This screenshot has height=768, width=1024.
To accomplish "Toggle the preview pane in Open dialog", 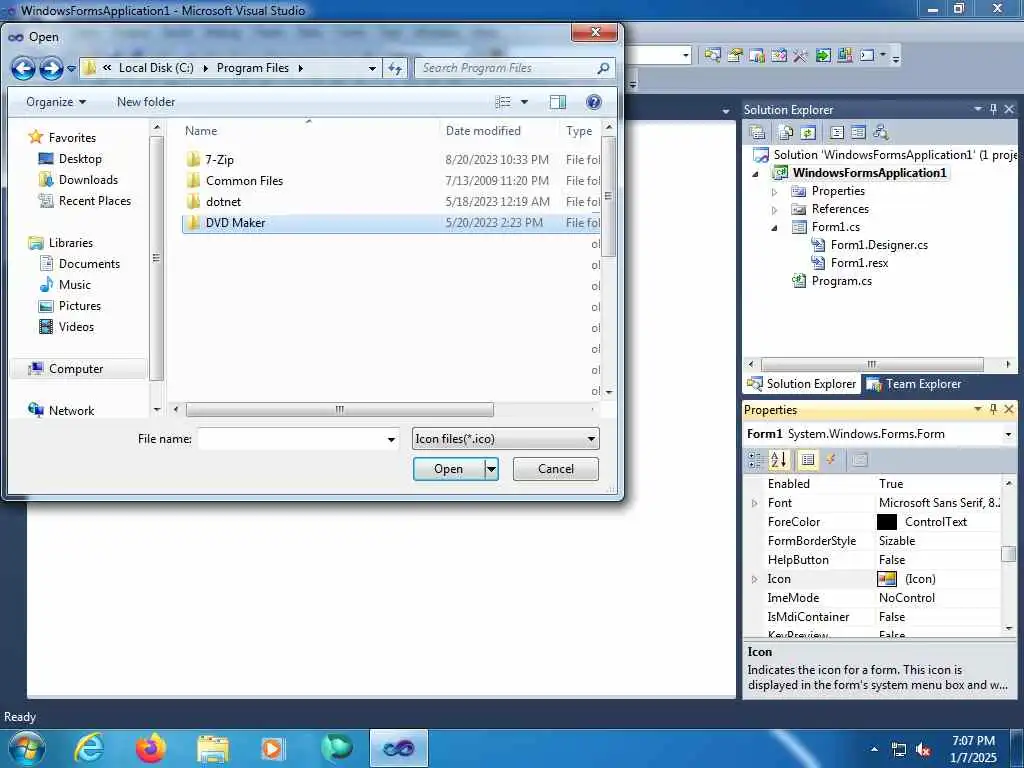I will tap(558, 102).
